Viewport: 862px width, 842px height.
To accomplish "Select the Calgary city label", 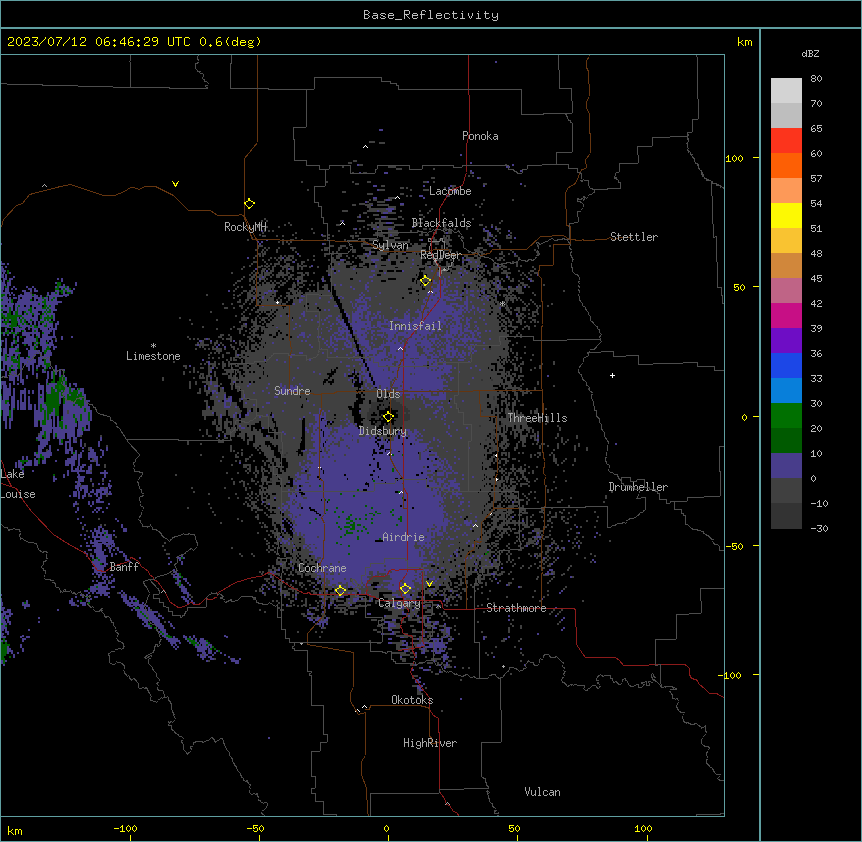I will (x=399, y=603).
